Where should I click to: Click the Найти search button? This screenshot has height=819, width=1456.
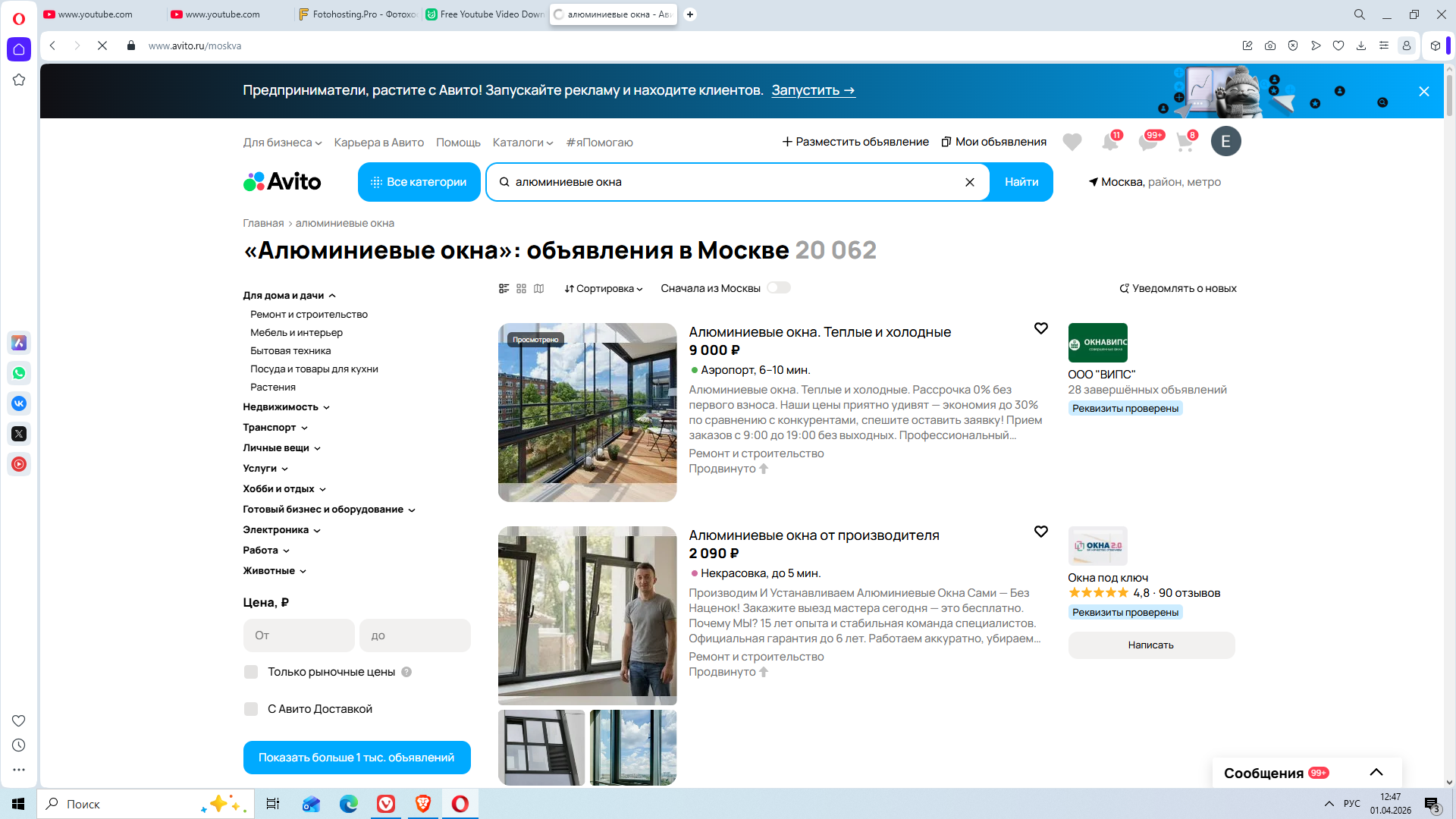coord(1021,182)
